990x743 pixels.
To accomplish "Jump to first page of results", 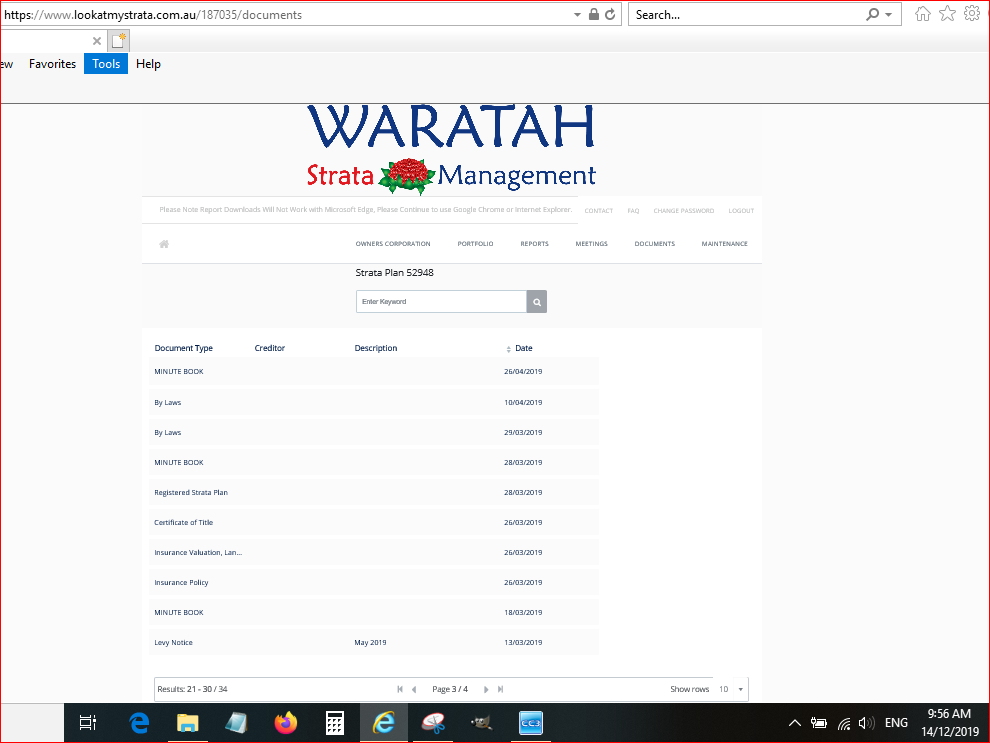I will pyautogui.click(x=400, y=689).
